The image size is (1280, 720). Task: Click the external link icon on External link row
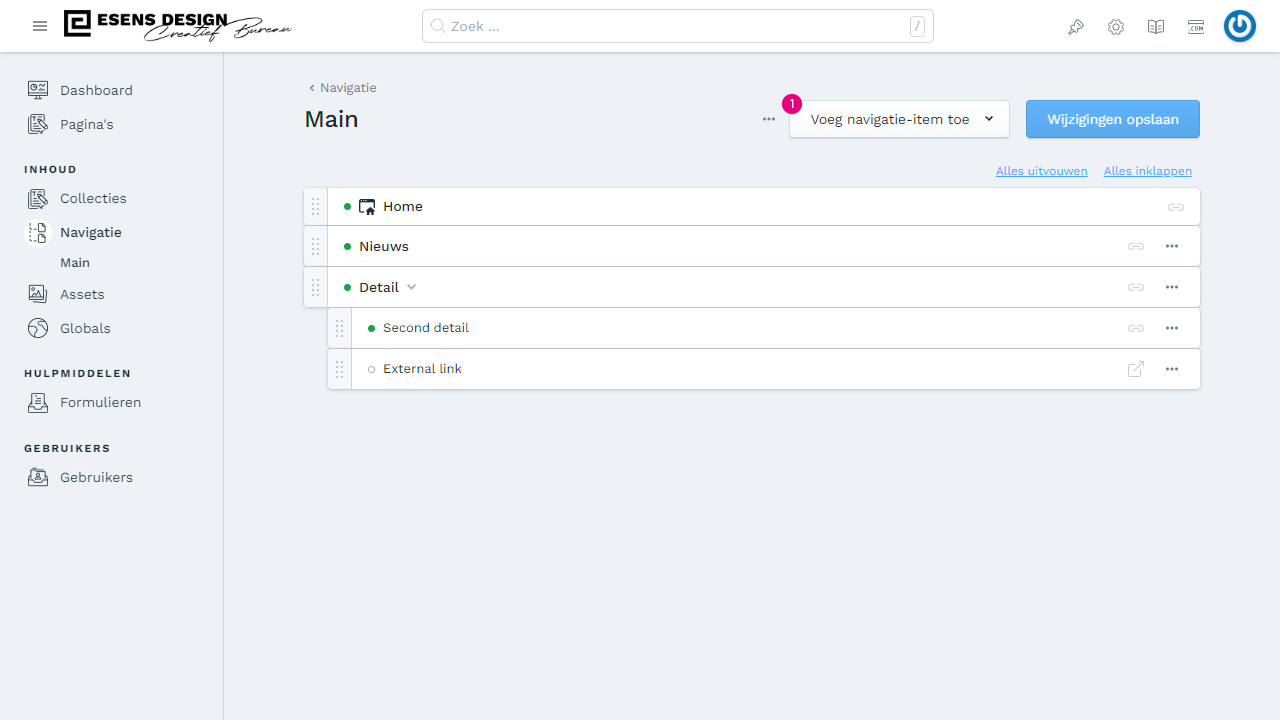tap(1136, 369)
